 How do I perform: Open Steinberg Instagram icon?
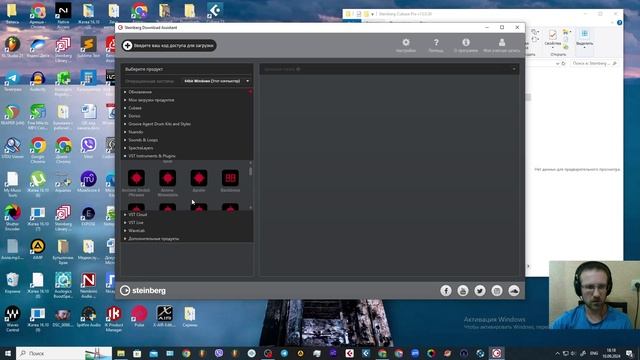point(497,291)
